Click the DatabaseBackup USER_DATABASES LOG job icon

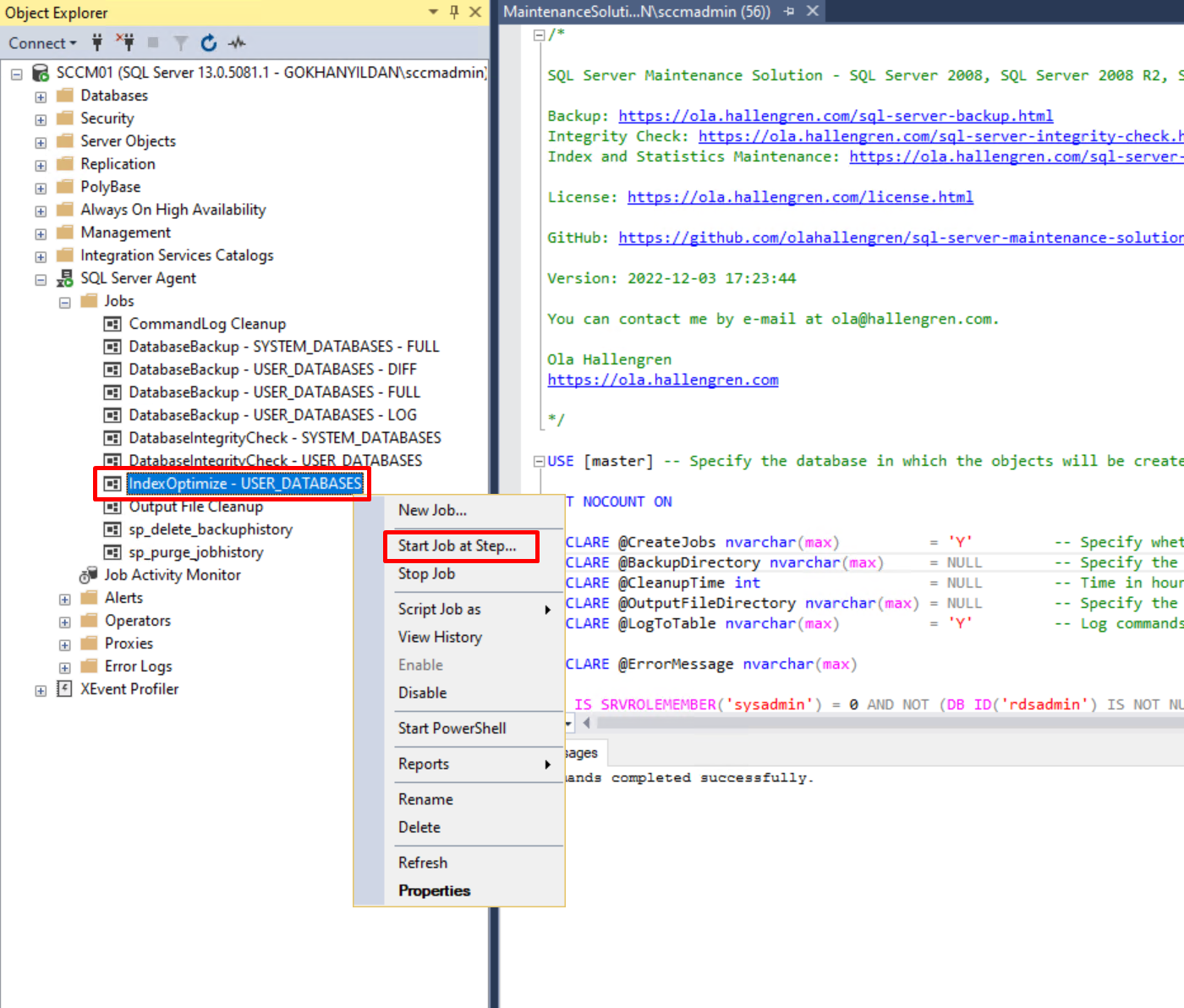(112, 415)
